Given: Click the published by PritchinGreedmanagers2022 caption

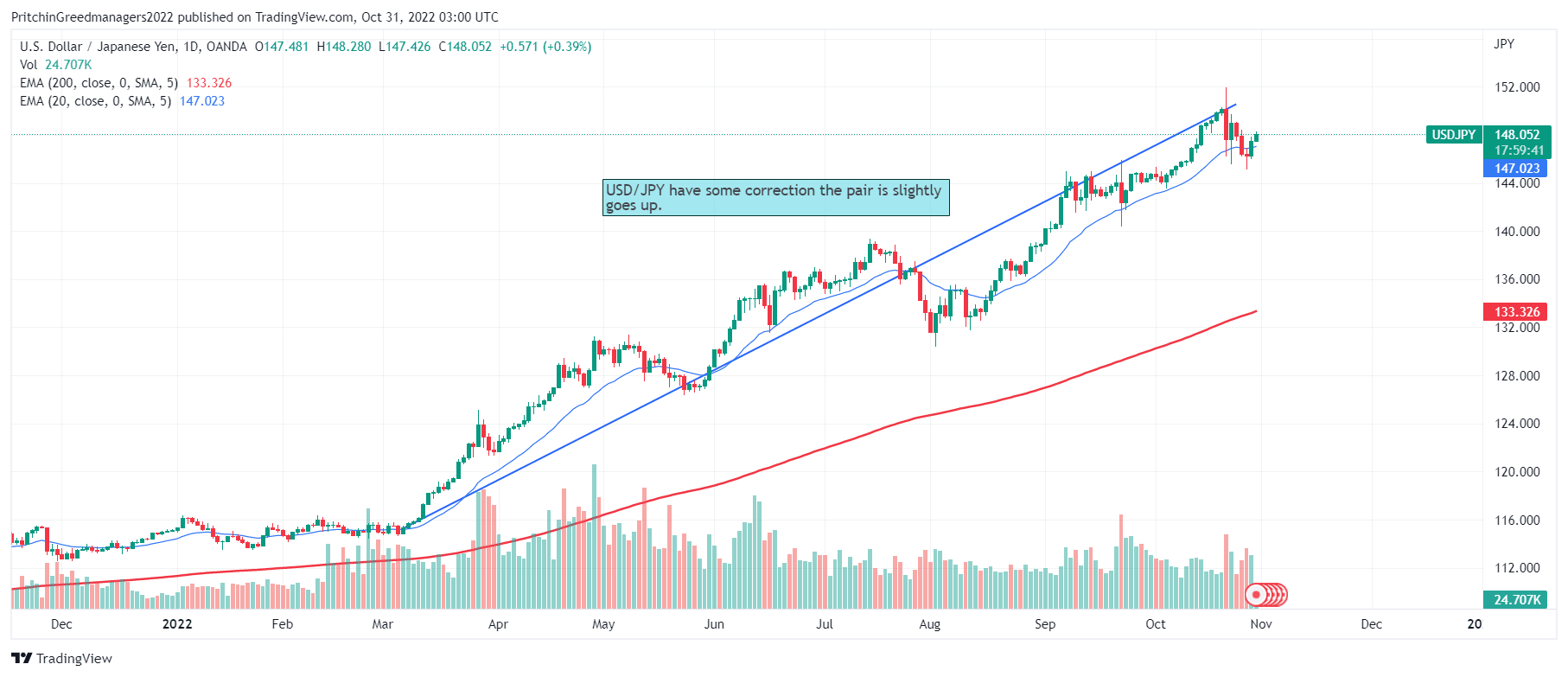Looking at the screenshot, I should [255, 16].
